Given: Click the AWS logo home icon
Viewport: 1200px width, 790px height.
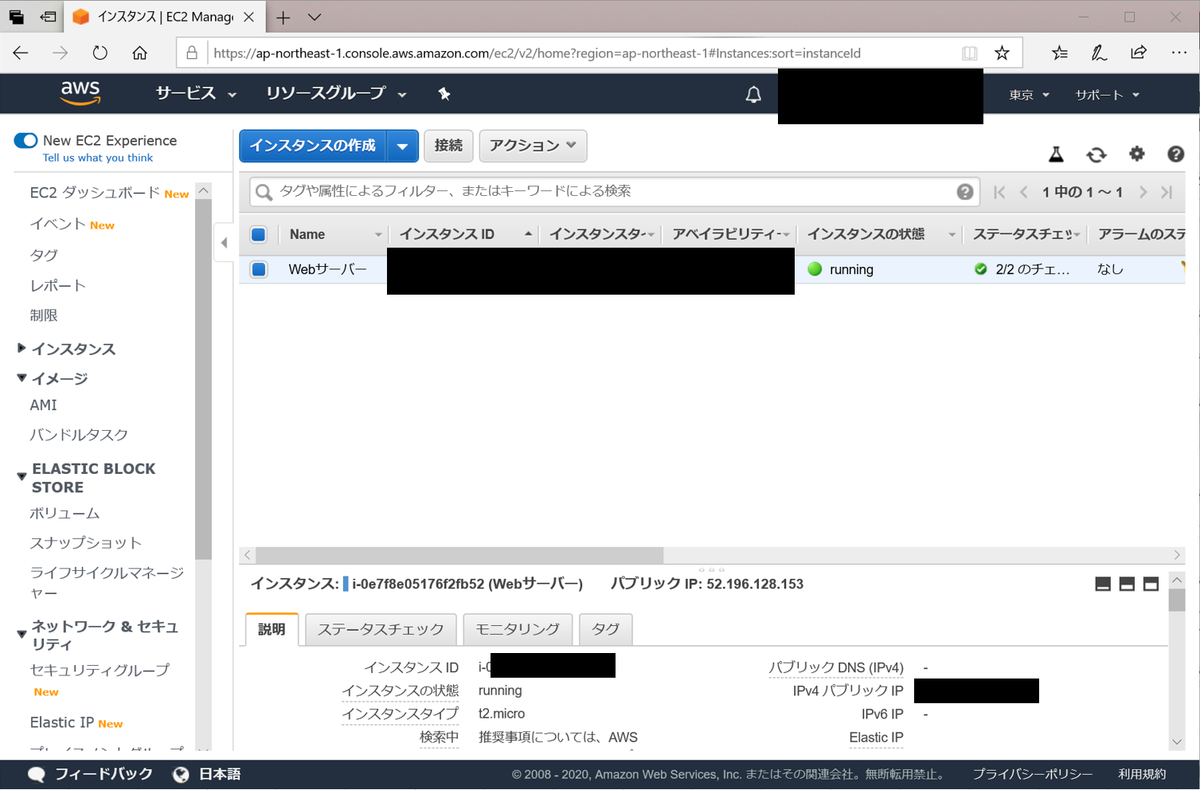Looking at the screenshot, I should (x=81, y=93).
